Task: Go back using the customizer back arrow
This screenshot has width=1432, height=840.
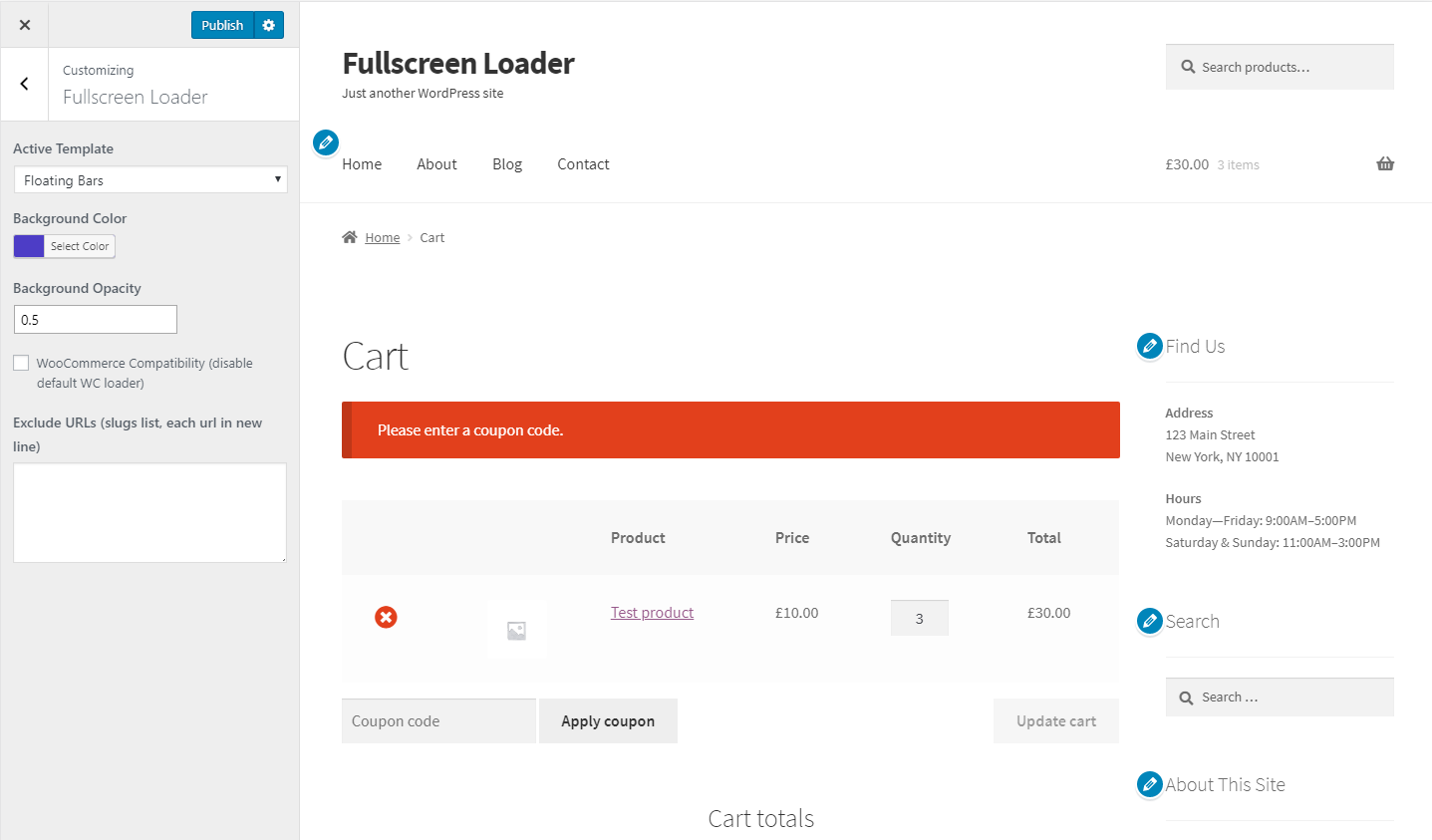Action: tap(24, 85)
